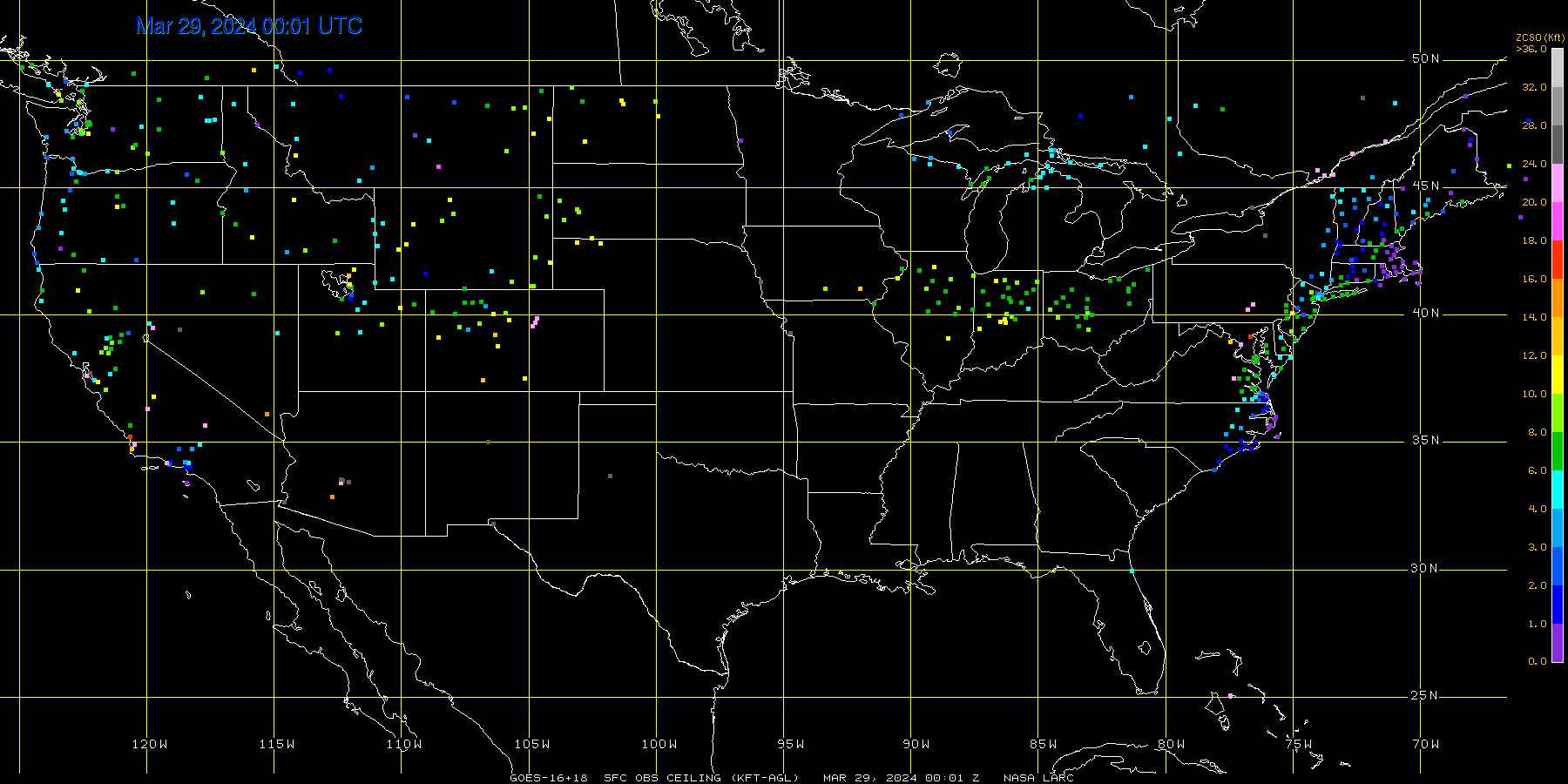The image size is (1568, 784).
Task: Click the 'NASA LARC' footer credit
Action: (x=1038, y=778)
